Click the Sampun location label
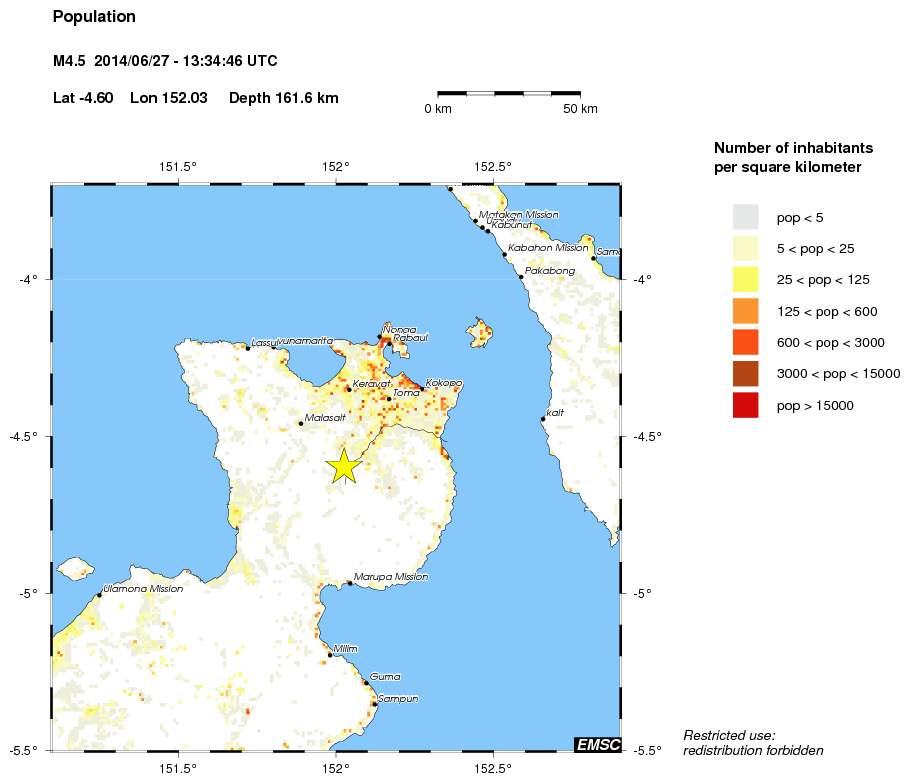Screen dimensions: 910x783 pos(398,699)
